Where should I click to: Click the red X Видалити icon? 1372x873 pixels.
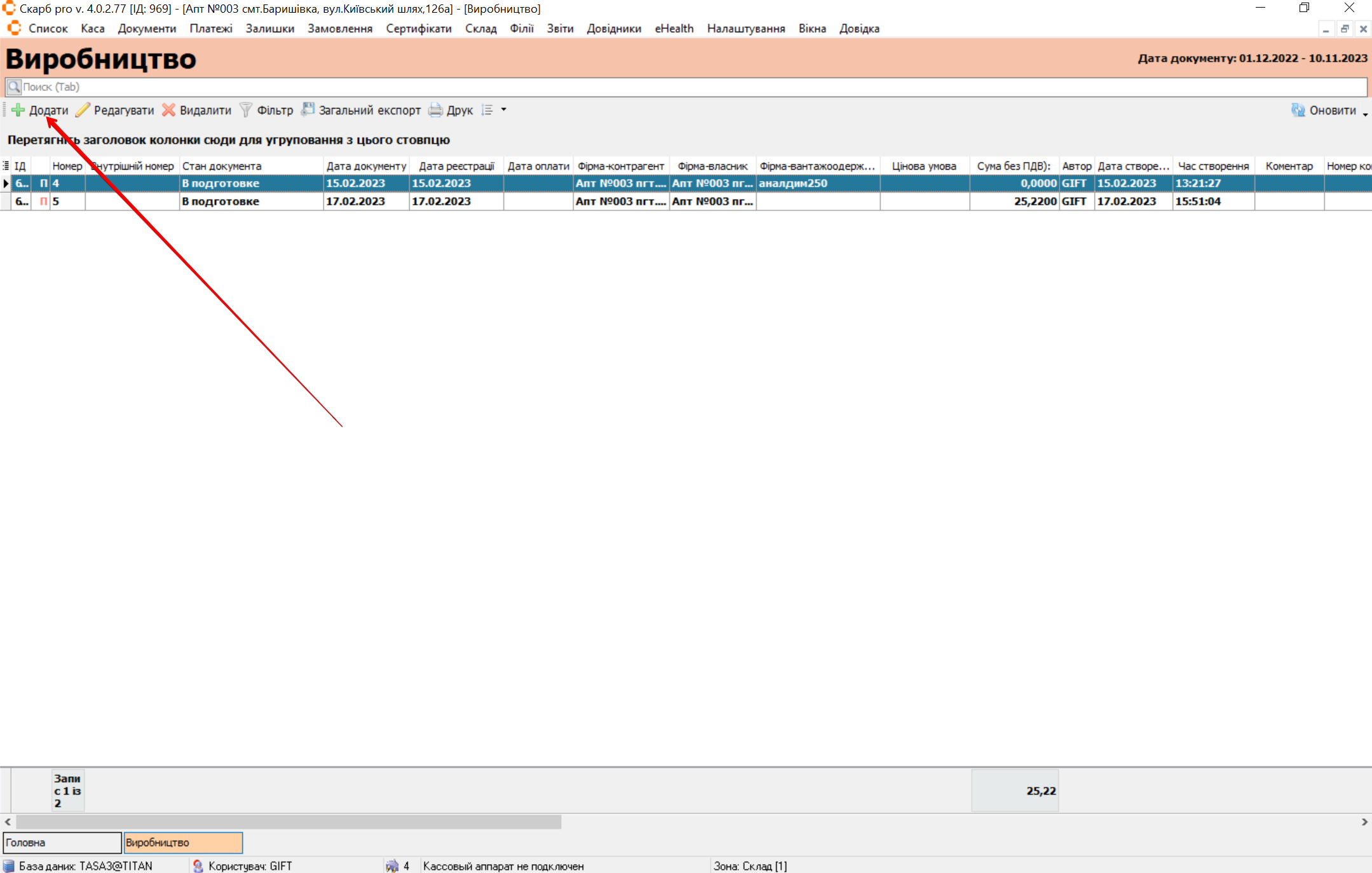pyautogui.click(x=168, y=110)
